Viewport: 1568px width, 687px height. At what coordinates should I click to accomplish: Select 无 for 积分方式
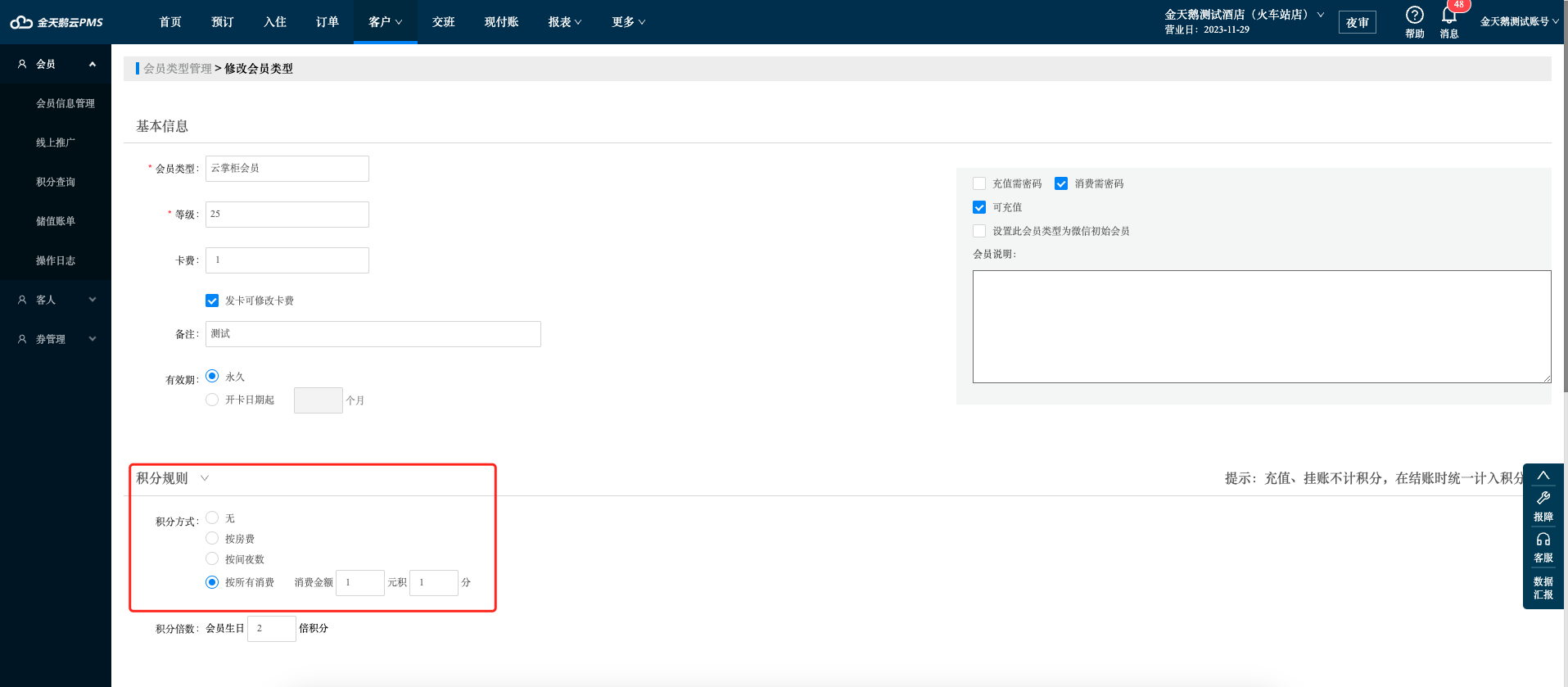click(212, 518)
